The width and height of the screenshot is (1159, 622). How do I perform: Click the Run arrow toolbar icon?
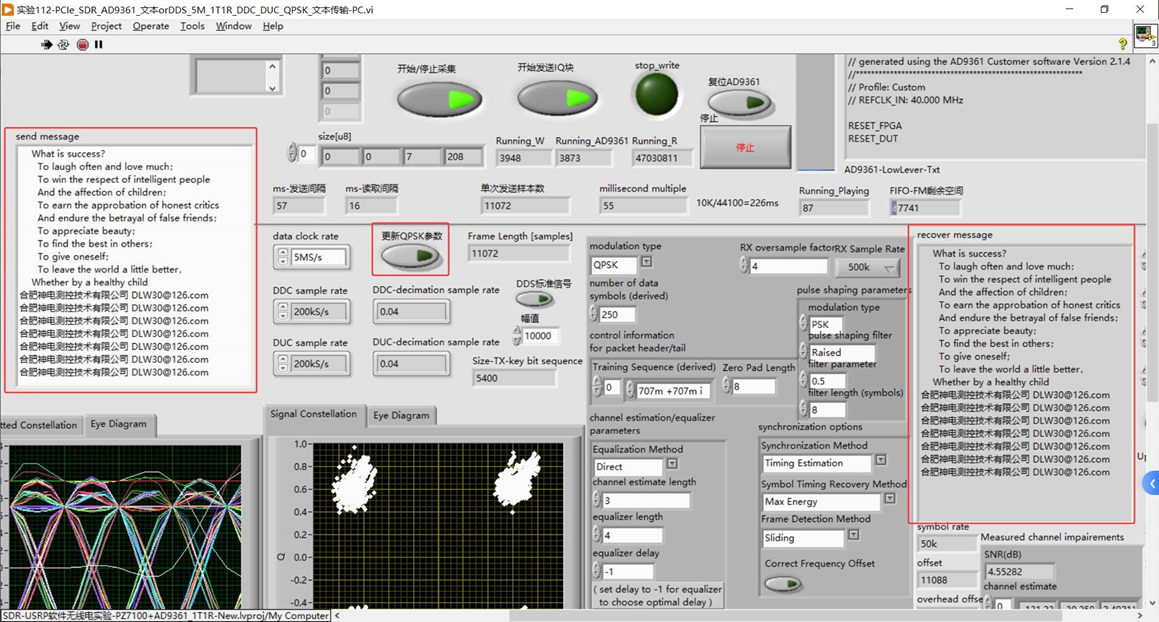pyautogui.click(x=47, y=45)
